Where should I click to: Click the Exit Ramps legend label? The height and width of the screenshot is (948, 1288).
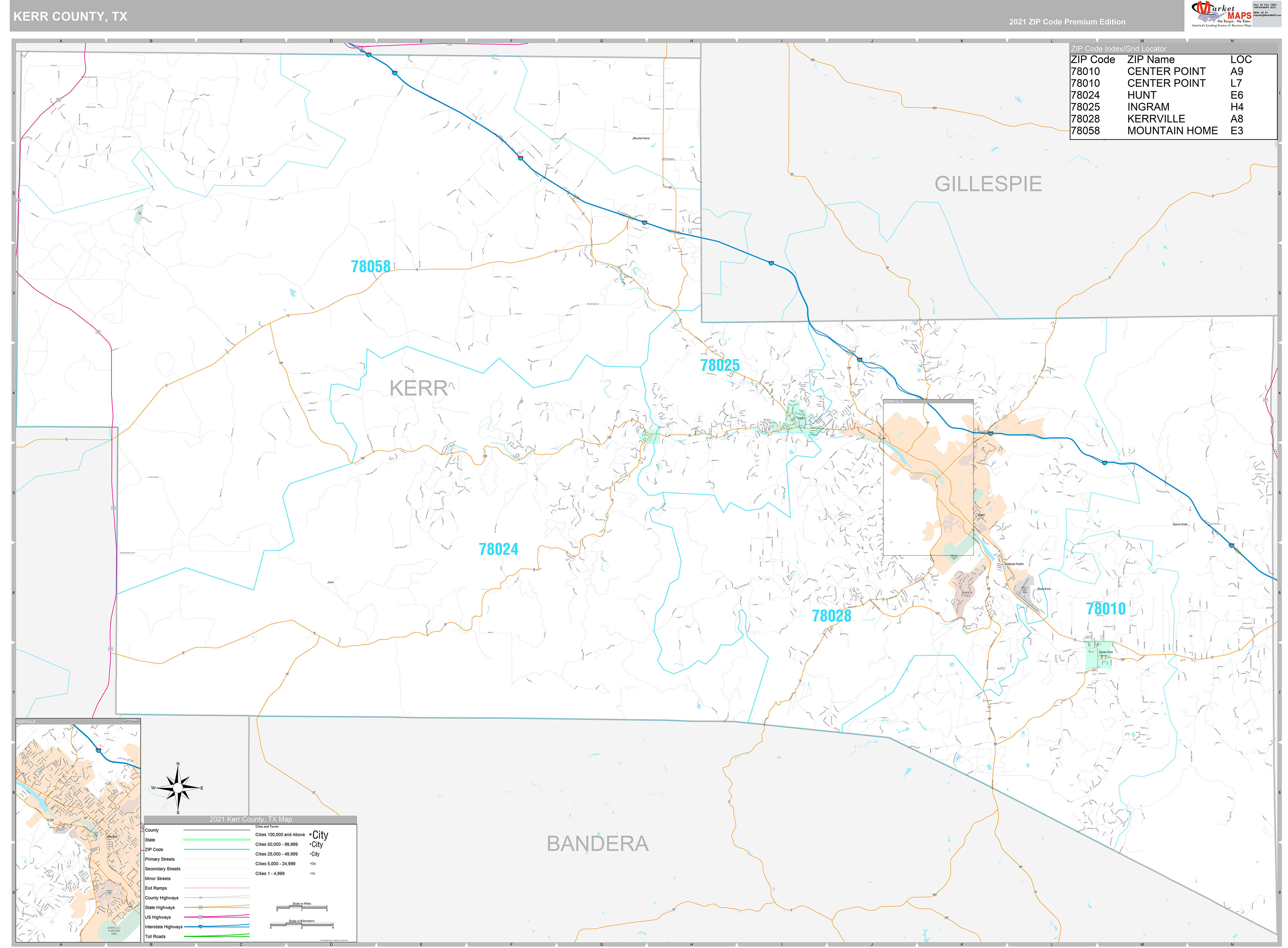[x=156, y=888]
